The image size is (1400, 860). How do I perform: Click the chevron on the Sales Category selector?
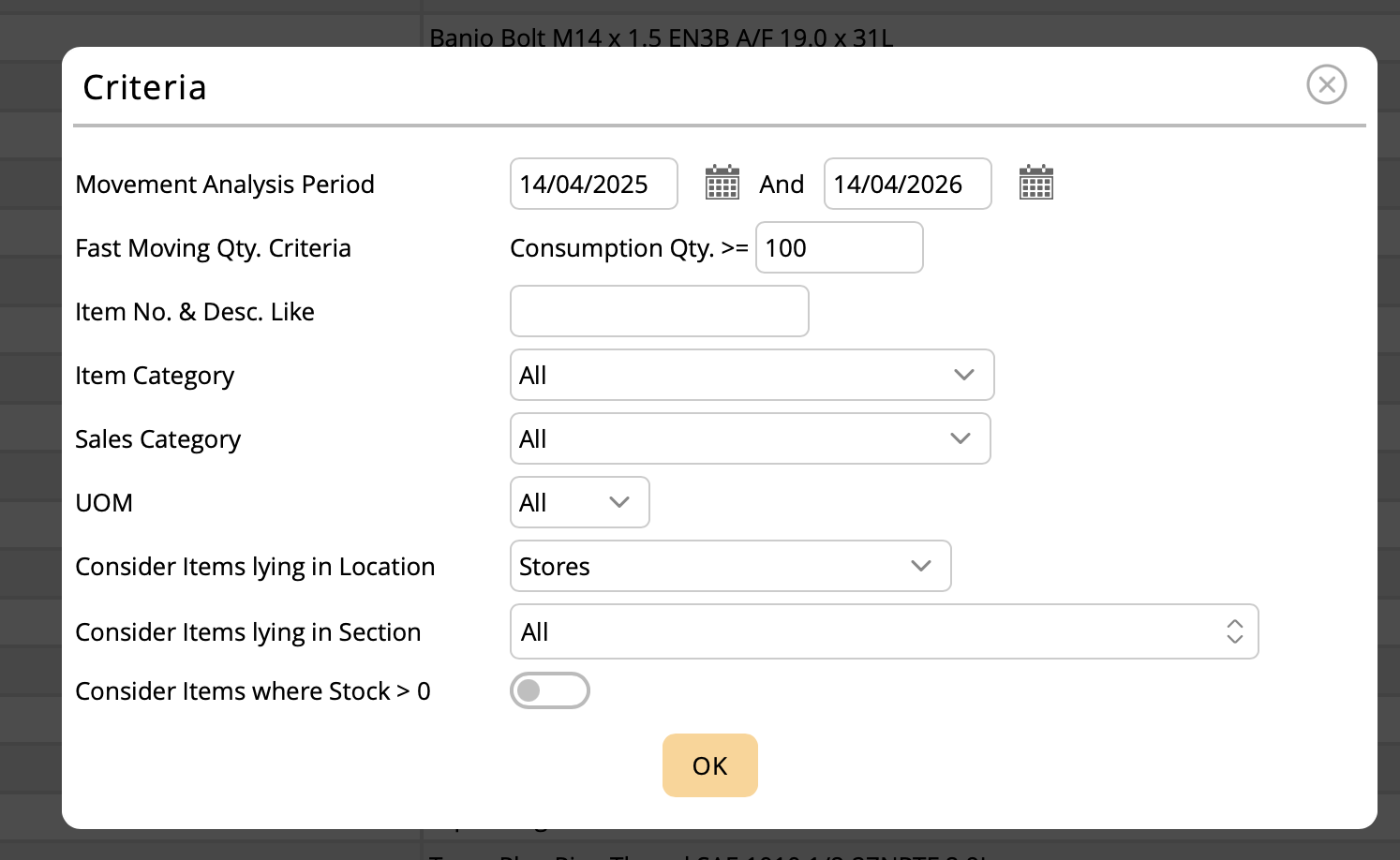[x=959, y=438]
